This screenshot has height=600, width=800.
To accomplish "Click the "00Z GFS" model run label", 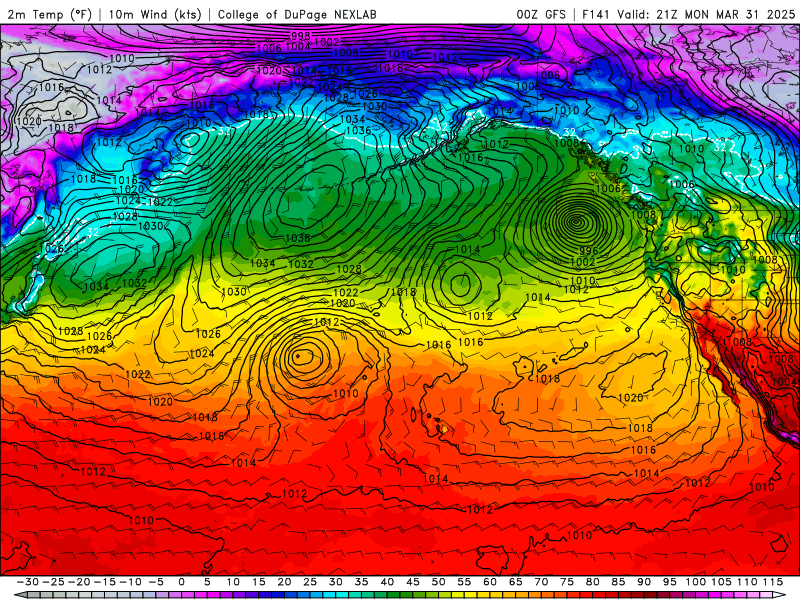I will tap(541, 14).
